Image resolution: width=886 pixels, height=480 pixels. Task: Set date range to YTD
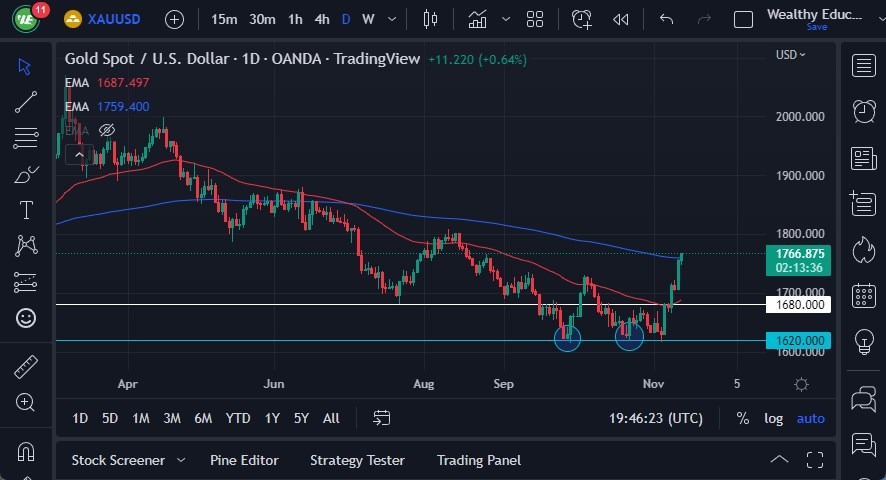click(x=238, y=418)
